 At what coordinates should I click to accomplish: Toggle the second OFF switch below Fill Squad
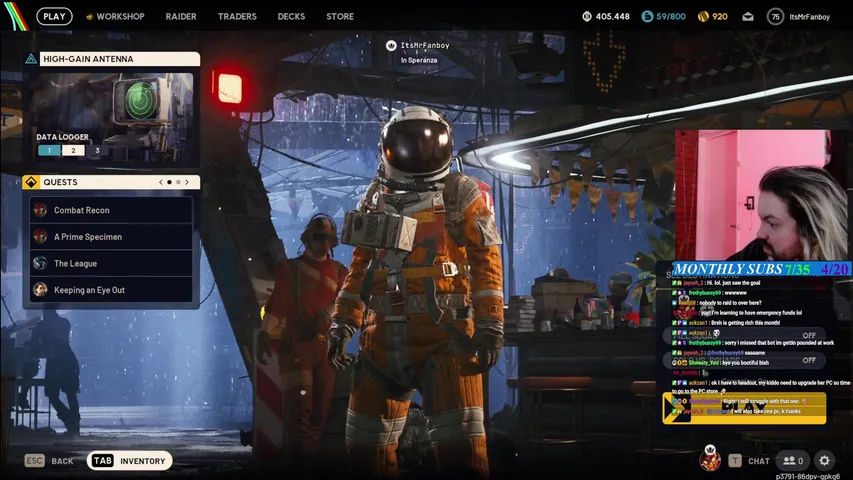(809, 360)
